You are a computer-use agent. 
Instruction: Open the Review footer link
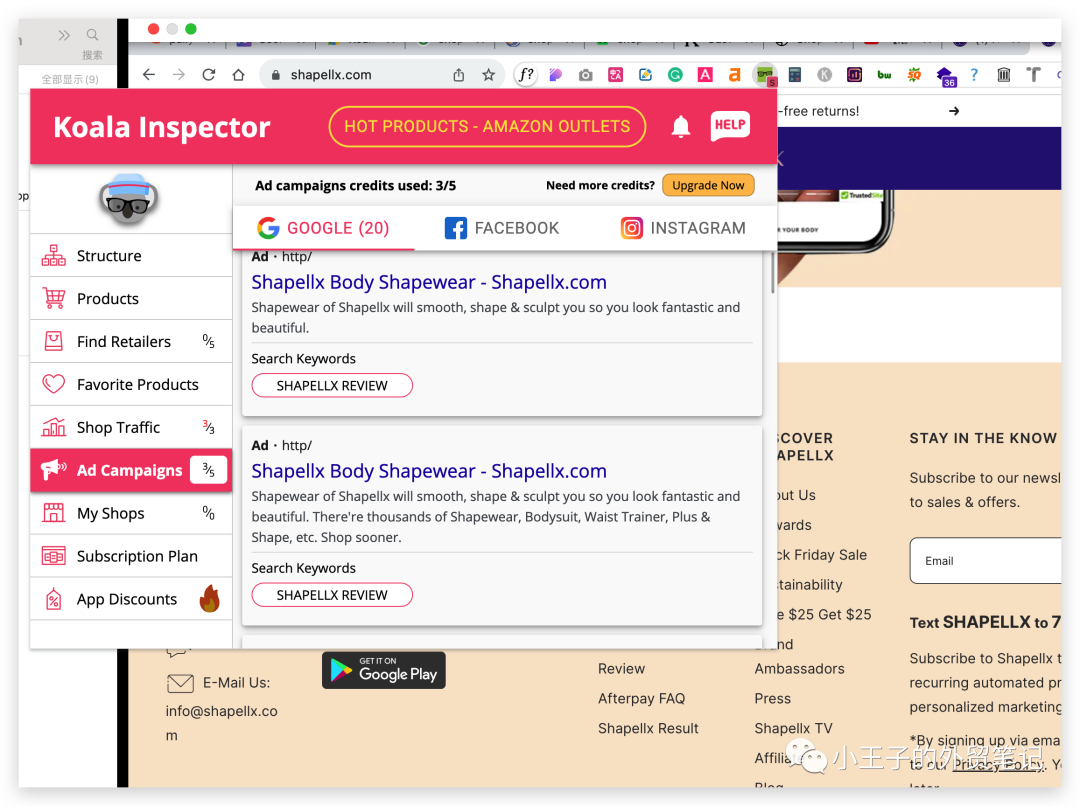pos(621,668)
